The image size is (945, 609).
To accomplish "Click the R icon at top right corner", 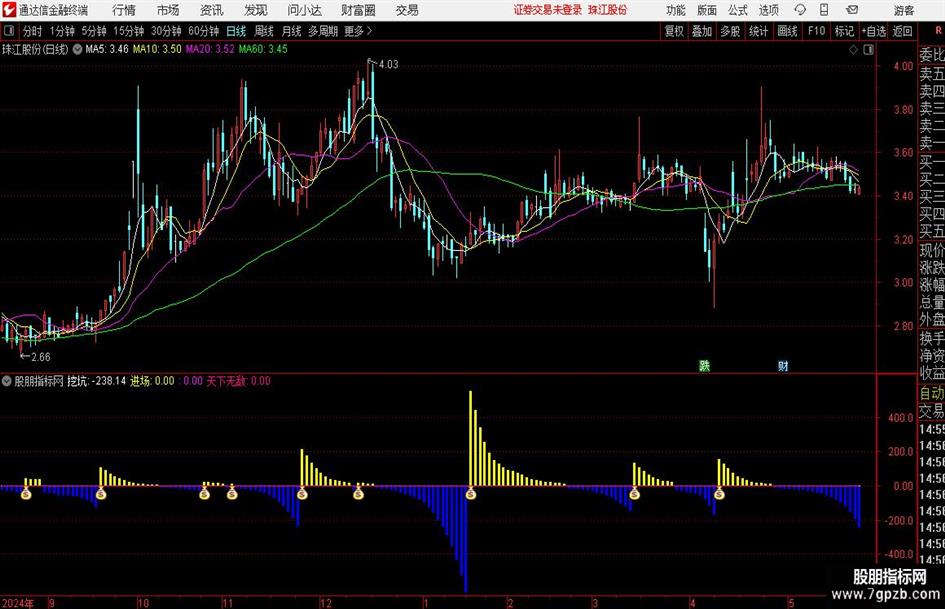I will [x=938, y=30].
